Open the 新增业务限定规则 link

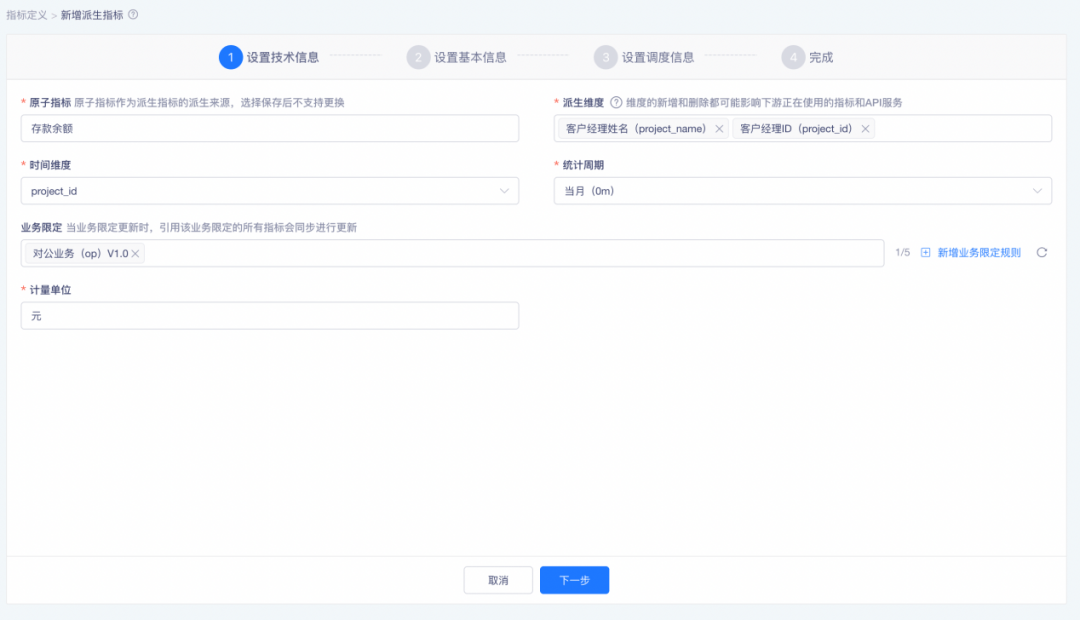(979, 253)
